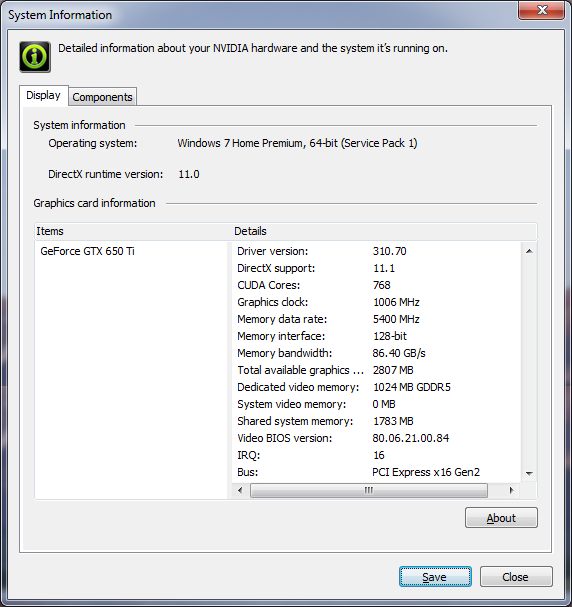Click the horizontal scrollbar thumb
572x607 pixels.
369,490
